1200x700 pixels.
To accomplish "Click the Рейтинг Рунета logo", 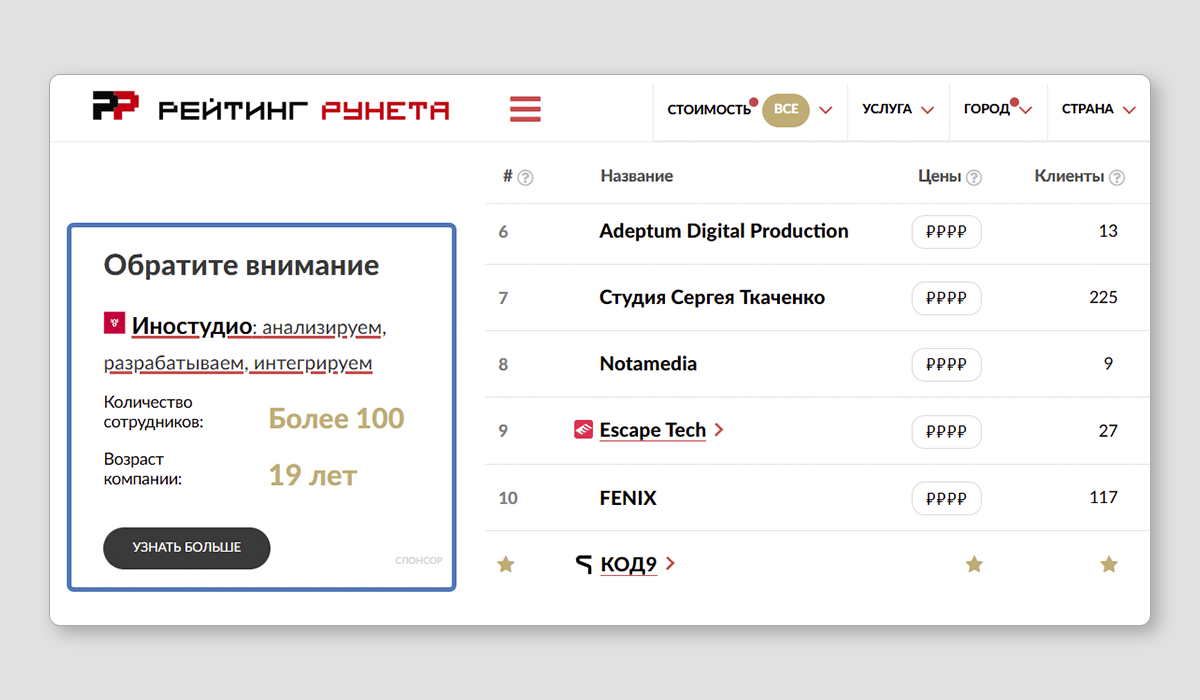I will [271, 108].
